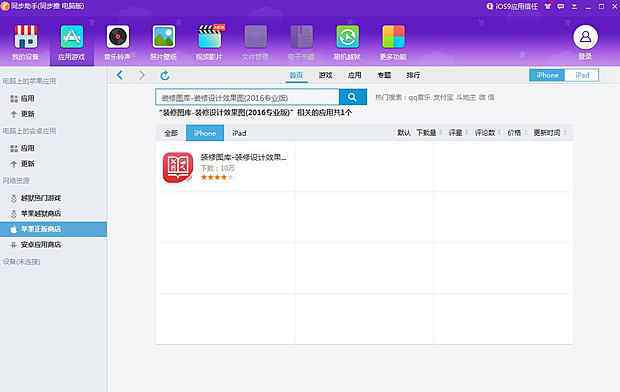Image resolution: width=620 pixels, height=392 pixels.
Task: Open the 我的设备 (My Device) icon
Action: click(26, 37)
